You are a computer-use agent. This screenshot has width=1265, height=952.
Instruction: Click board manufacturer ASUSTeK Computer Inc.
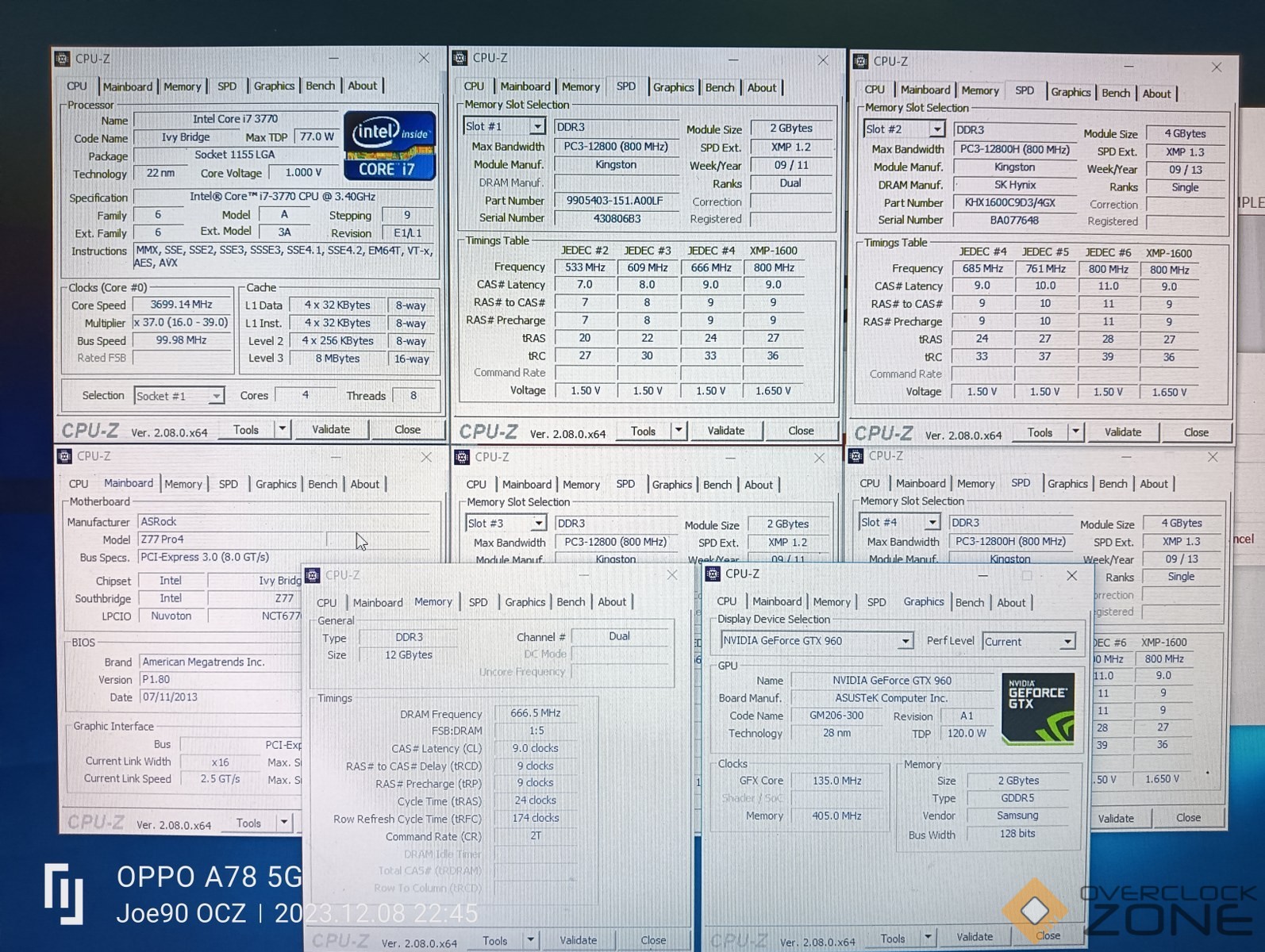tap(891, 698)
